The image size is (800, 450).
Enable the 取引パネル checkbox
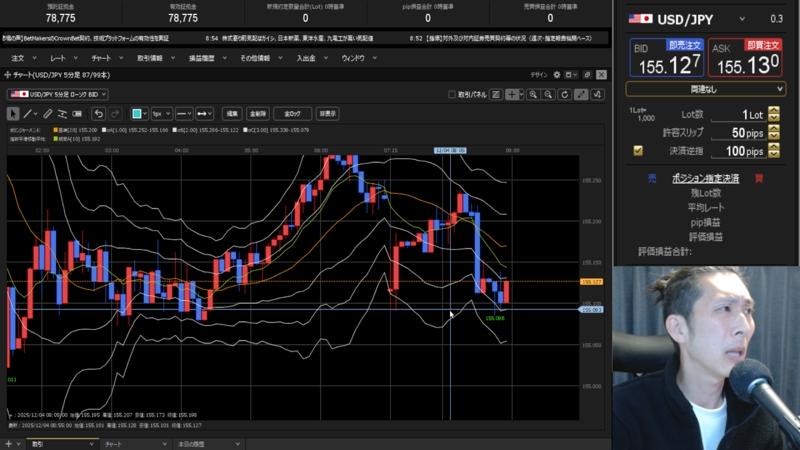click(452, 94)
